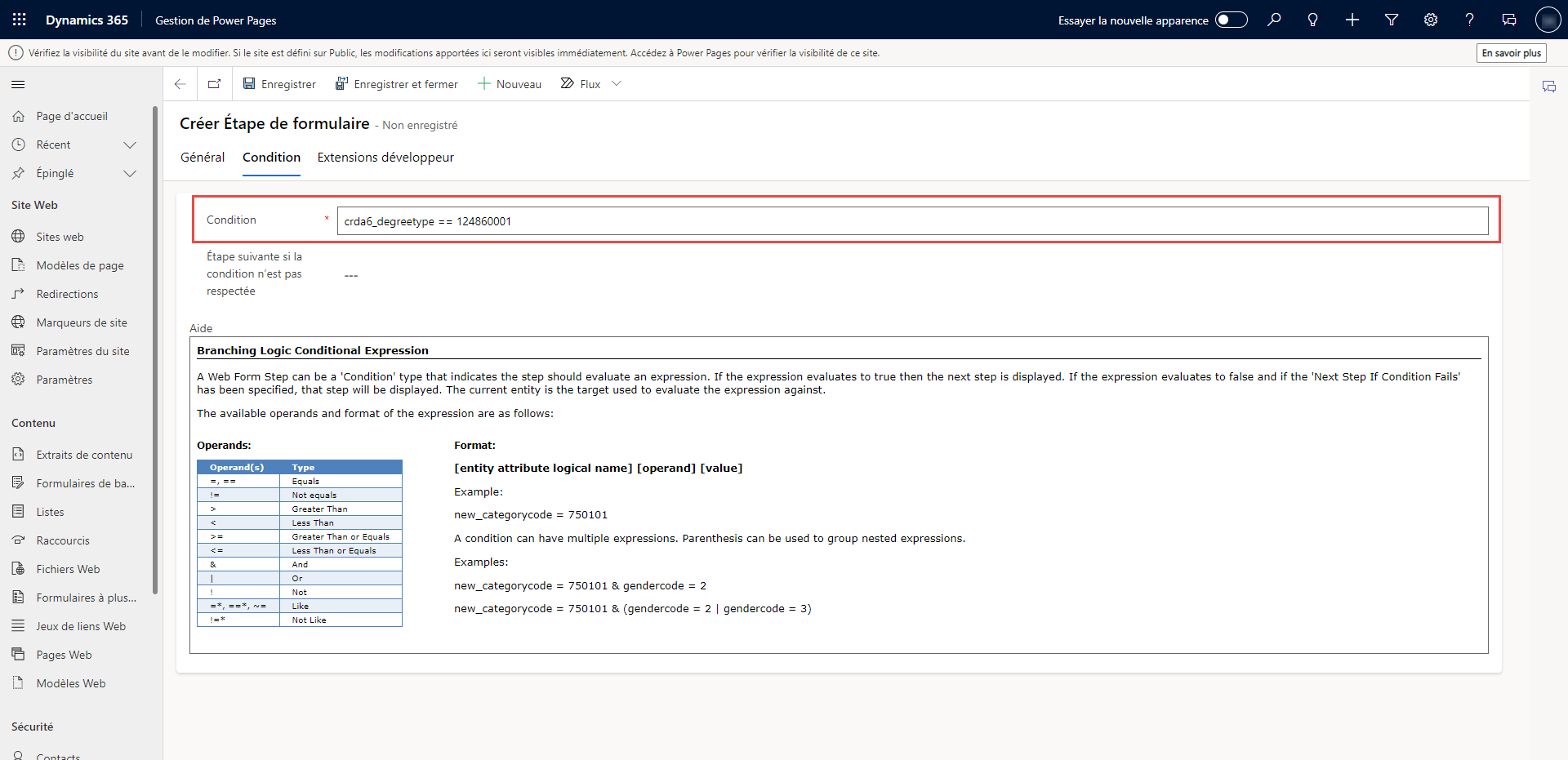This screenshot has height=760, width=1568.
Task: Click the sidebar vertical scrollbar
Action: pyautogui.click(x=155, y=351)
